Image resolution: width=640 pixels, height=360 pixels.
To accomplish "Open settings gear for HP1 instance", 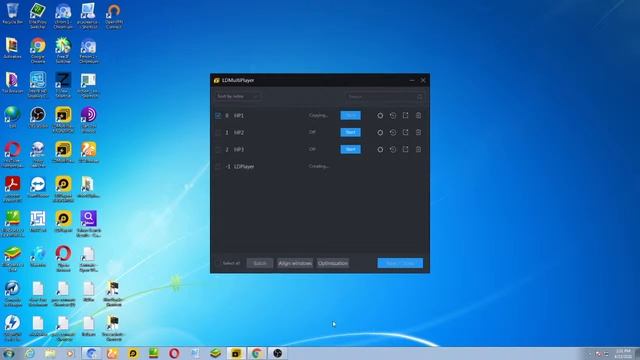I will (x=380, y=116).
